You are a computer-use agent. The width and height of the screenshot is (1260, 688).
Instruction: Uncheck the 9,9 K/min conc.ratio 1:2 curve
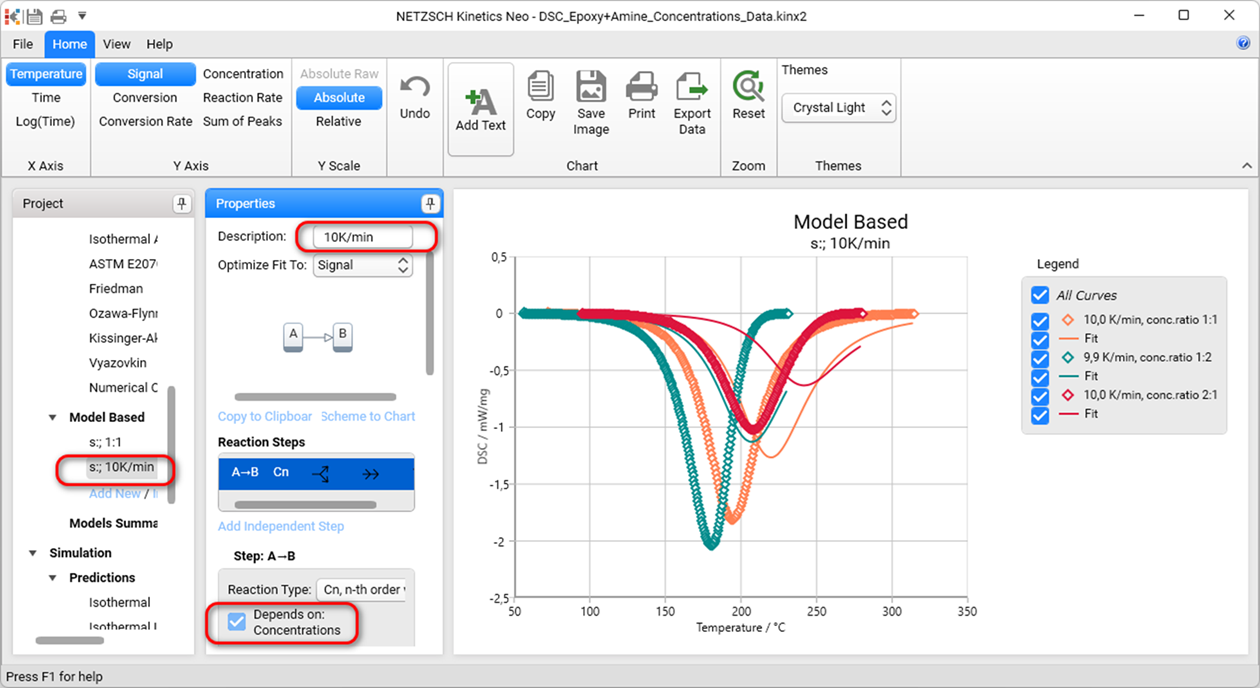tap(1039, 355)
